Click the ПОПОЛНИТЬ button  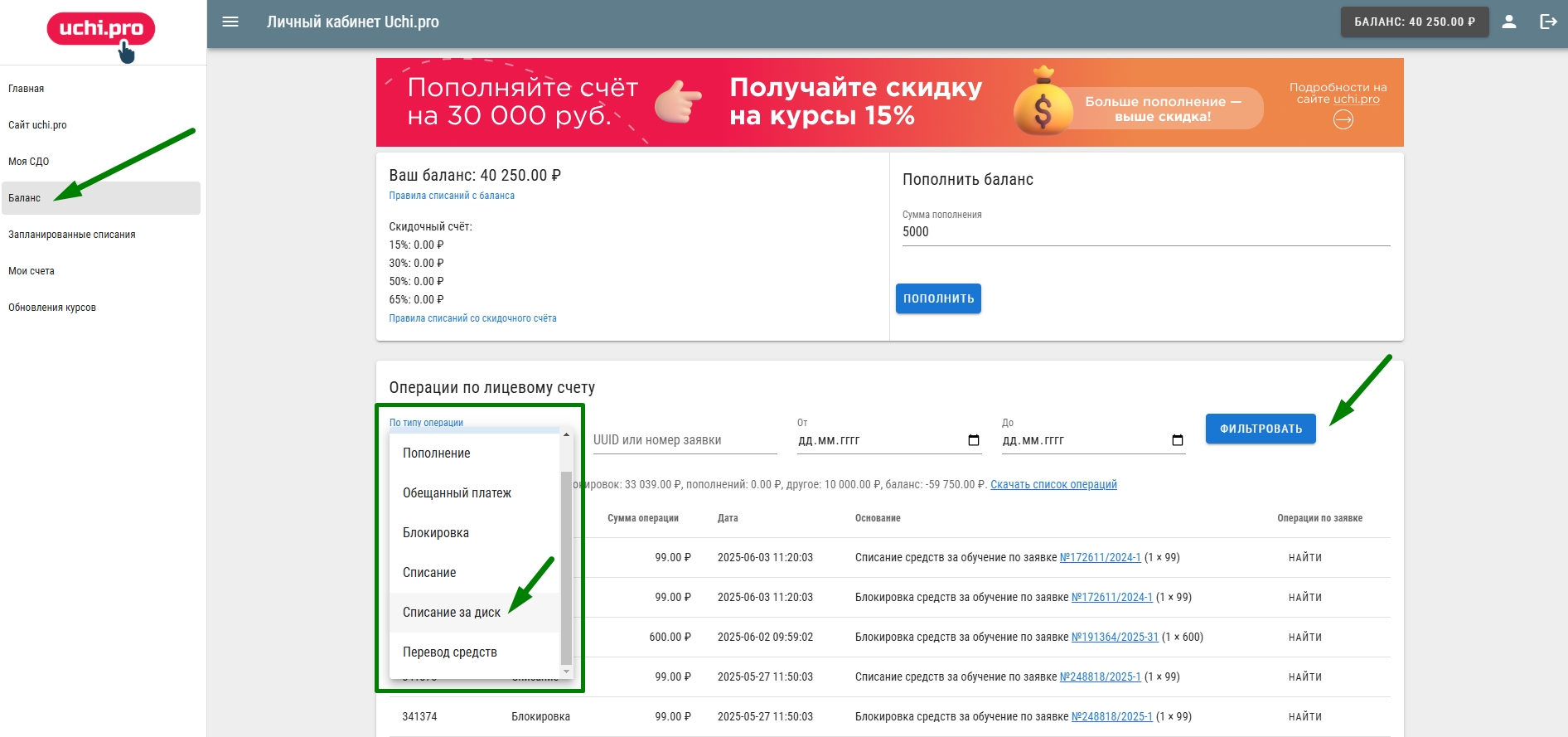938,298
